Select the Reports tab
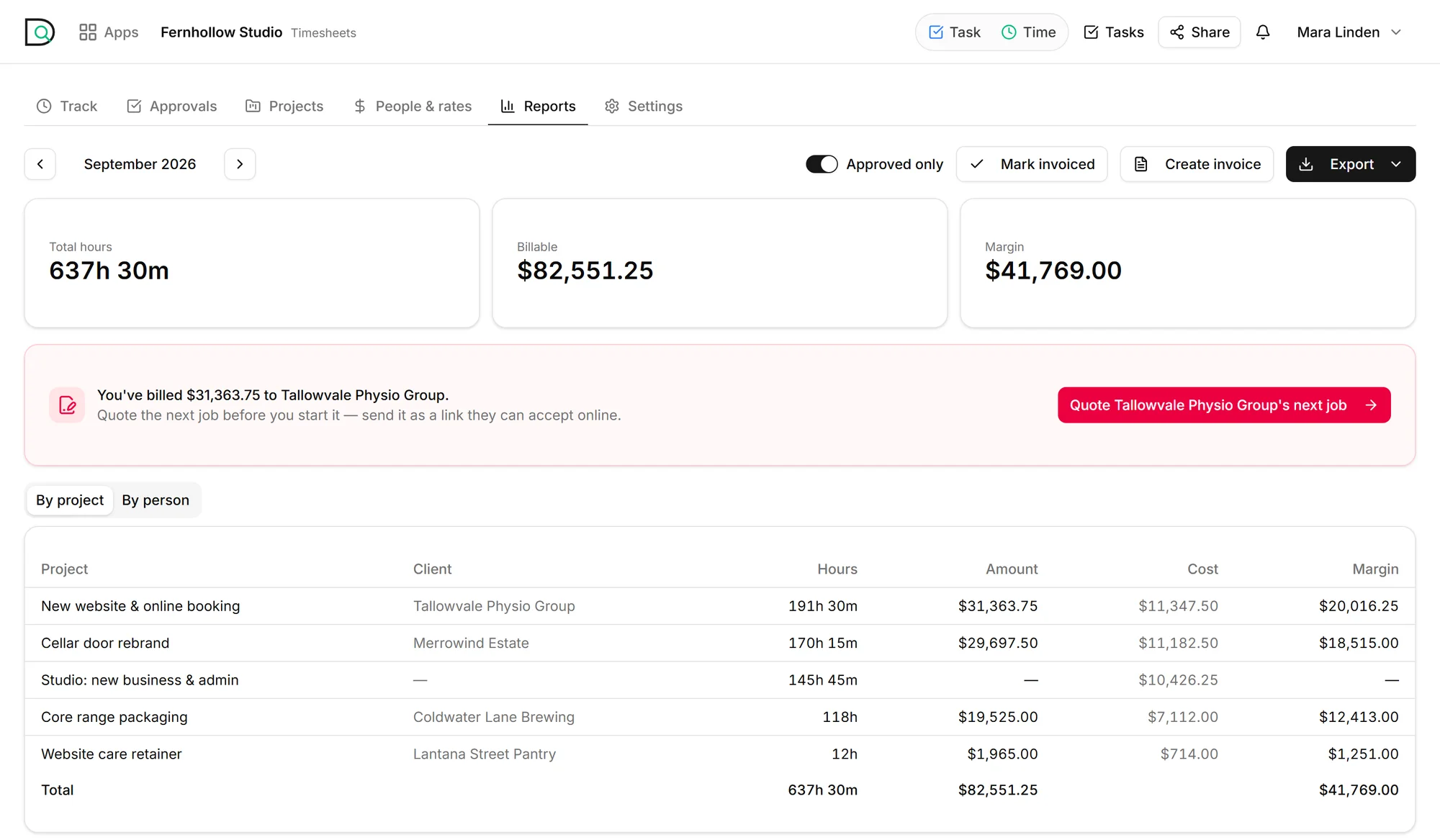Viewport: 1440px width, 840px height. (538, 107)
